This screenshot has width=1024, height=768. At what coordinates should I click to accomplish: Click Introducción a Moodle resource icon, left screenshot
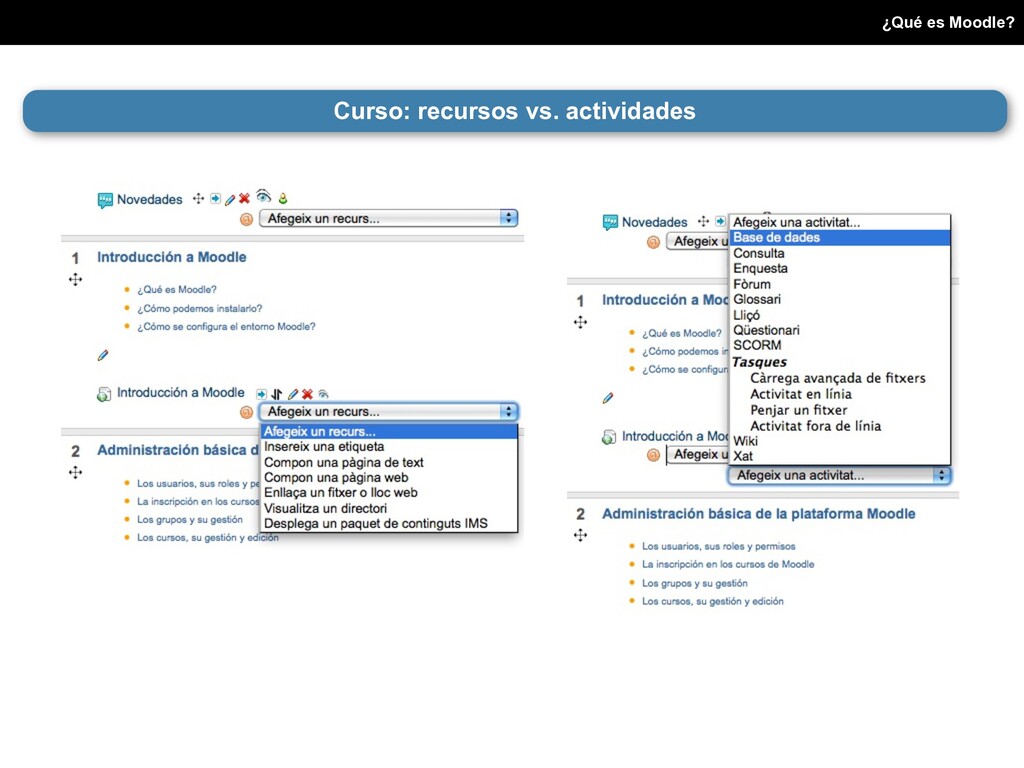coord(104,394)
